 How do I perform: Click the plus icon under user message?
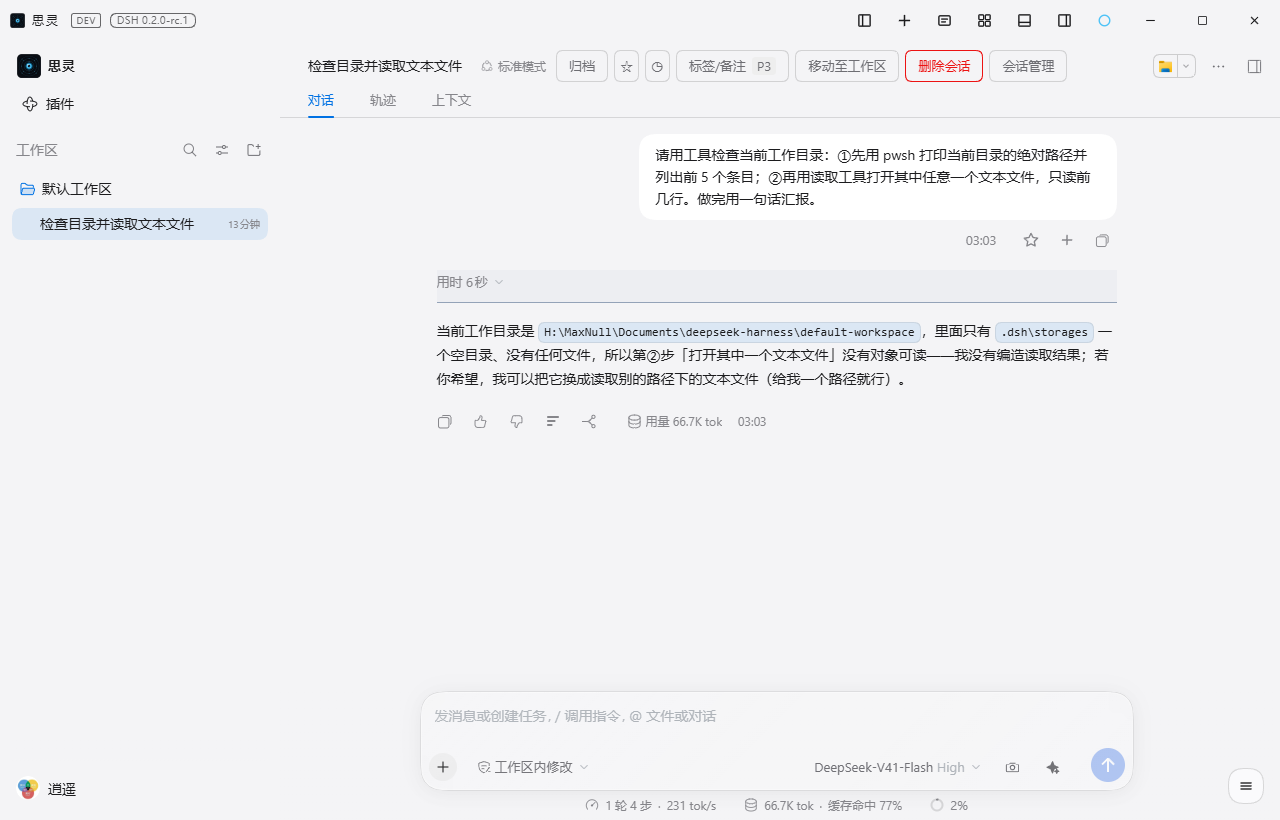click(1067, 240)
